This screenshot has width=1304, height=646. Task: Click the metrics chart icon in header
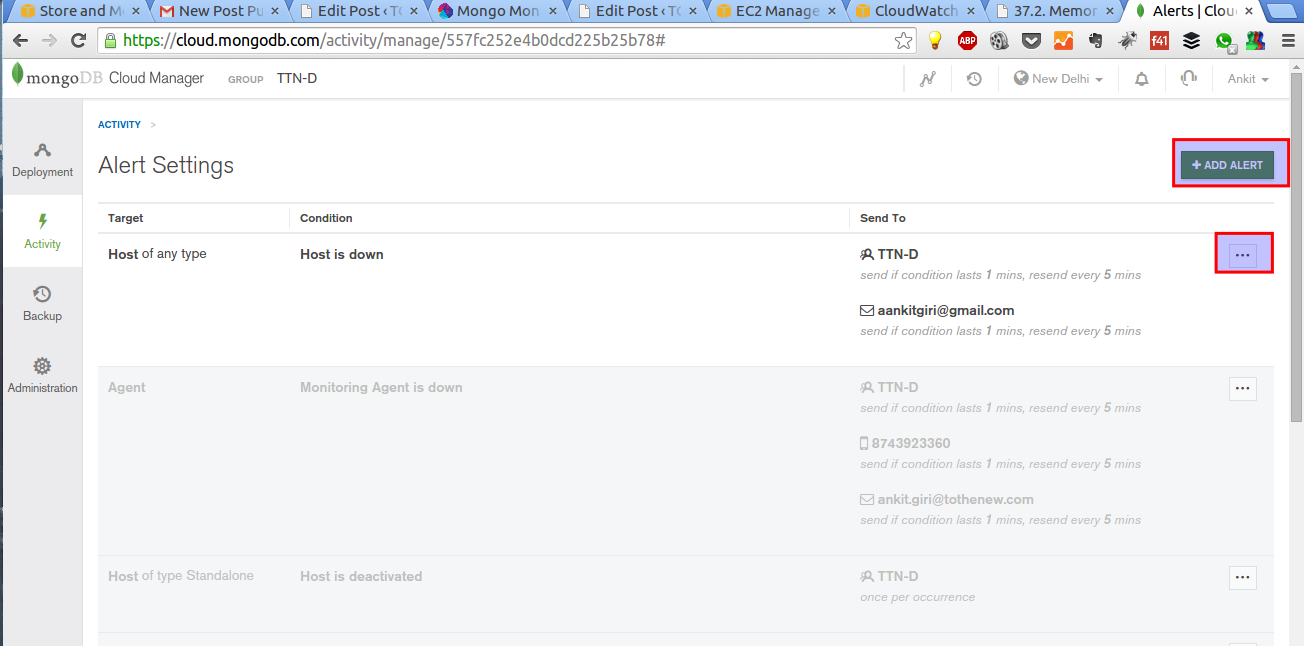(x=928, y=79)
